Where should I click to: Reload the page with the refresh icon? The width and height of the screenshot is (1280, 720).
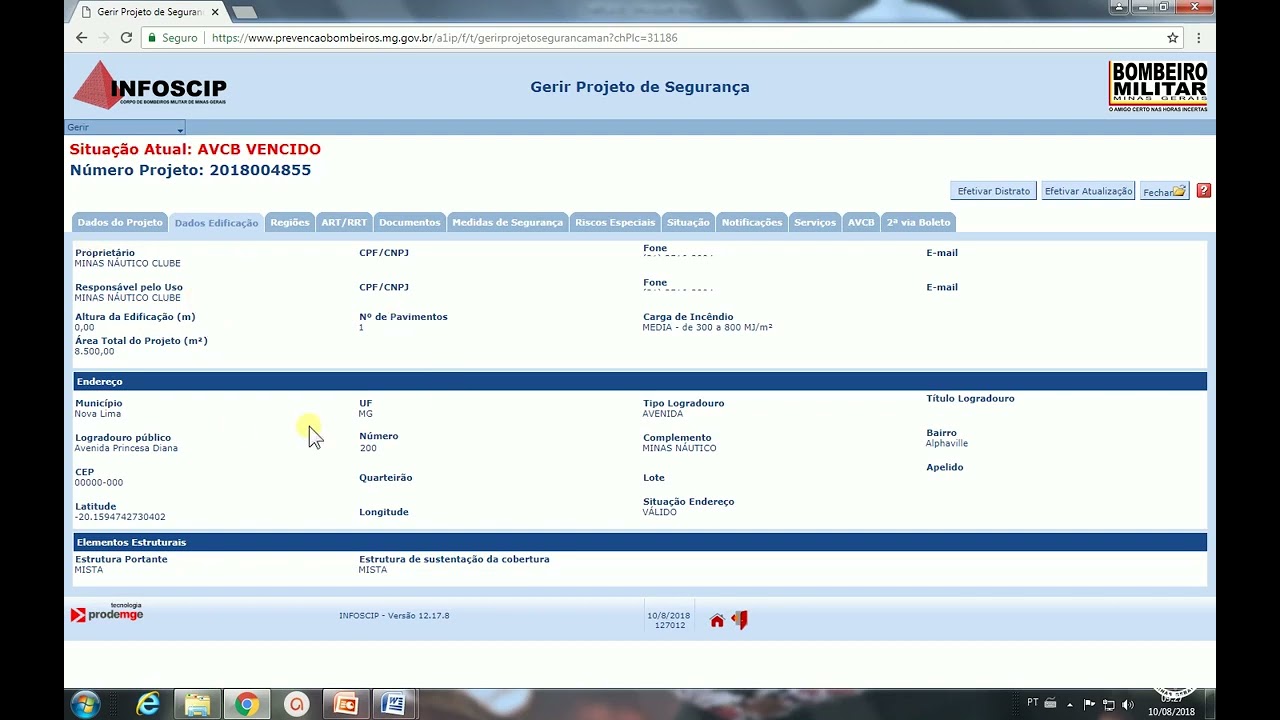pos(126,38)
